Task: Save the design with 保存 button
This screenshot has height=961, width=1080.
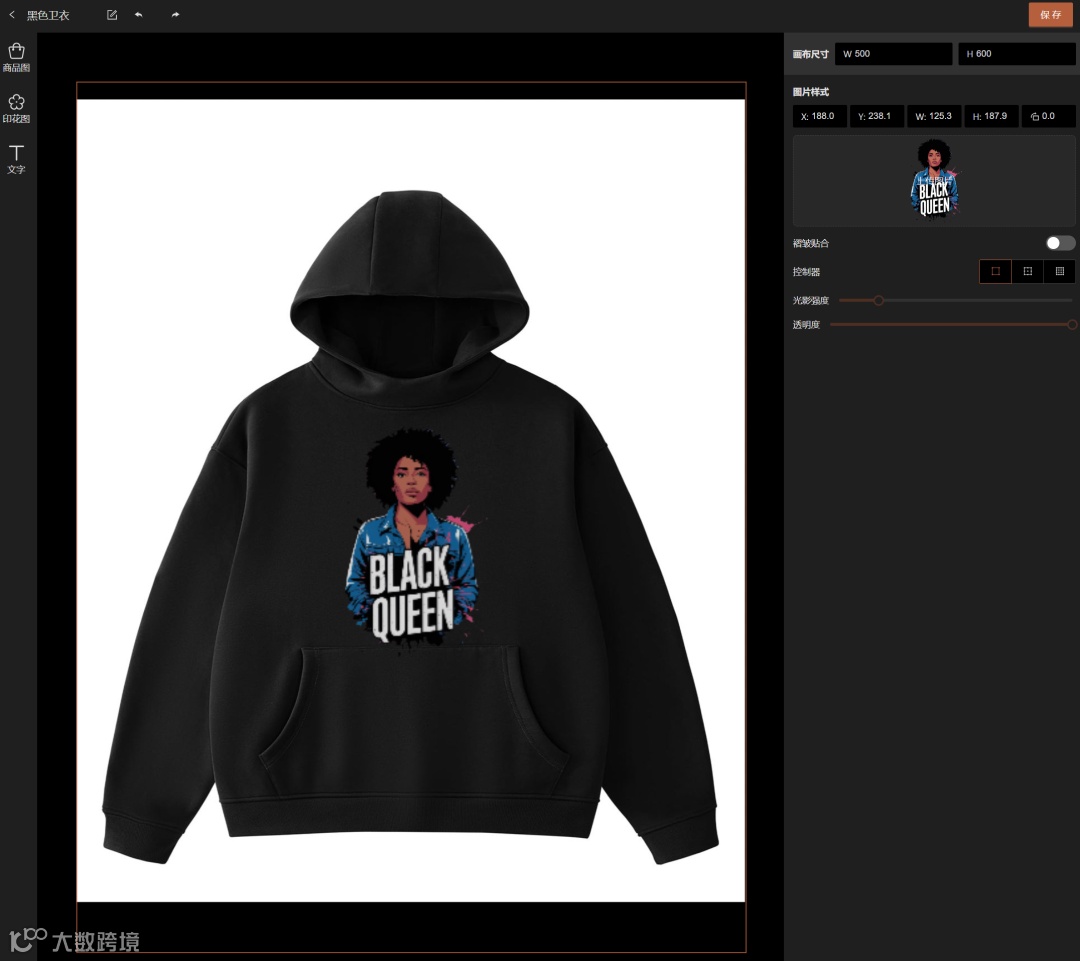Action: (x=1050, y=14)
